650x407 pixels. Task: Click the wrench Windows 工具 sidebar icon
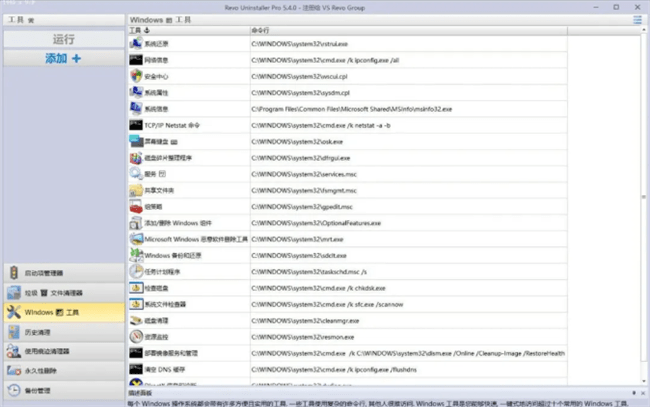tap(14, 312)
